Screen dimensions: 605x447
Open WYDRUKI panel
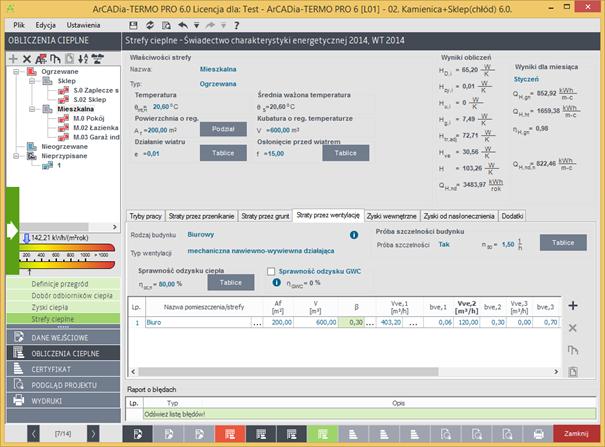(63, 401)
